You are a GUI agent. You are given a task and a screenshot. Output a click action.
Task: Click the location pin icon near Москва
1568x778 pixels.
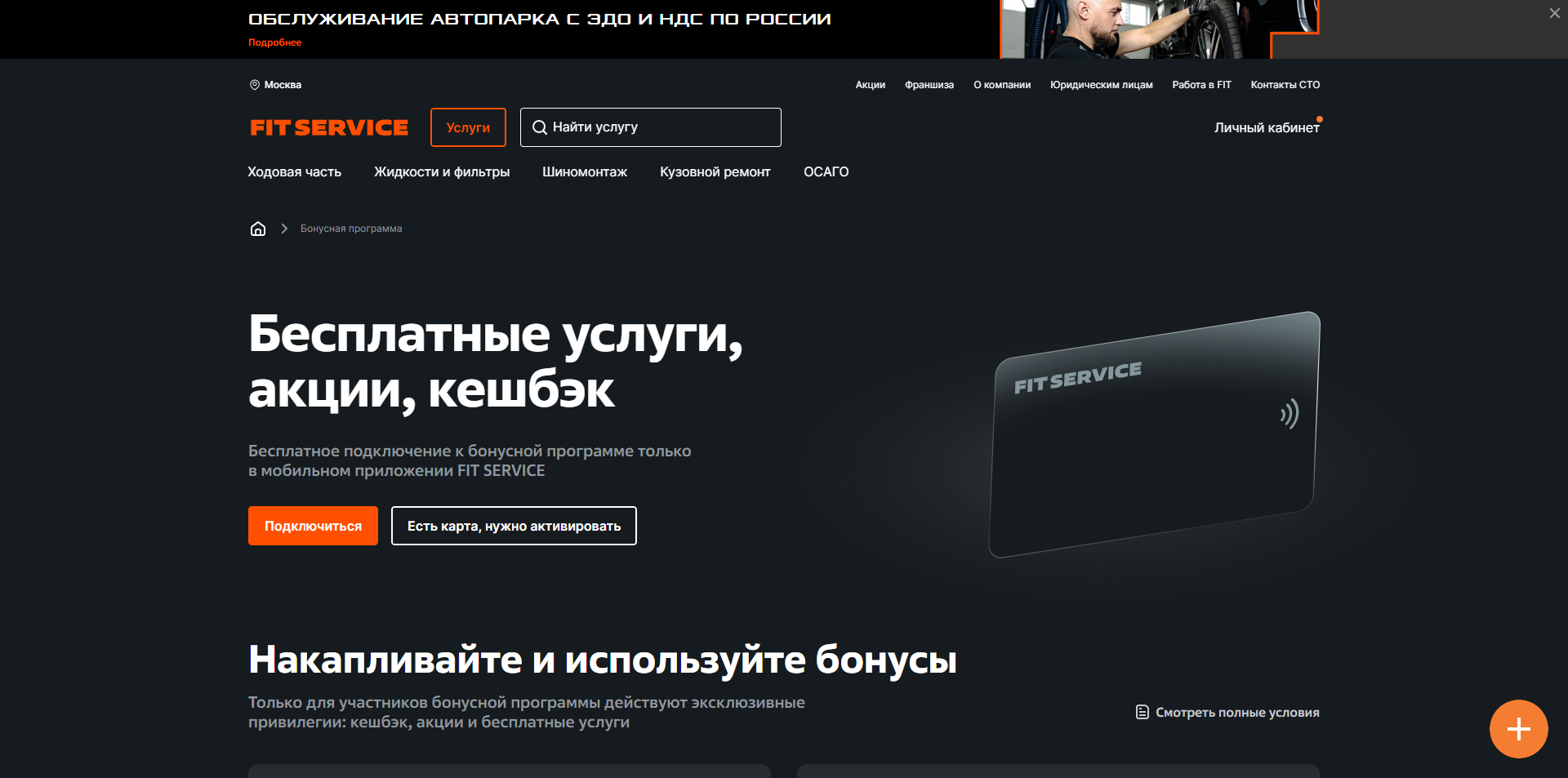point(254,85)
